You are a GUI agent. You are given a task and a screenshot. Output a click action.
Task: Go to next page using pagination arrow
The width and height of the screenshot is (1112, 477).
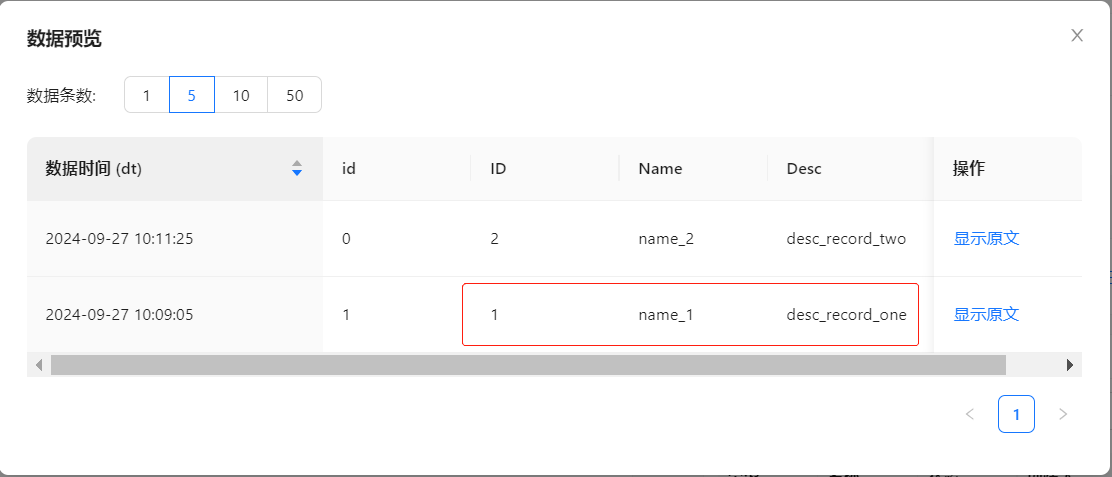1062,414
